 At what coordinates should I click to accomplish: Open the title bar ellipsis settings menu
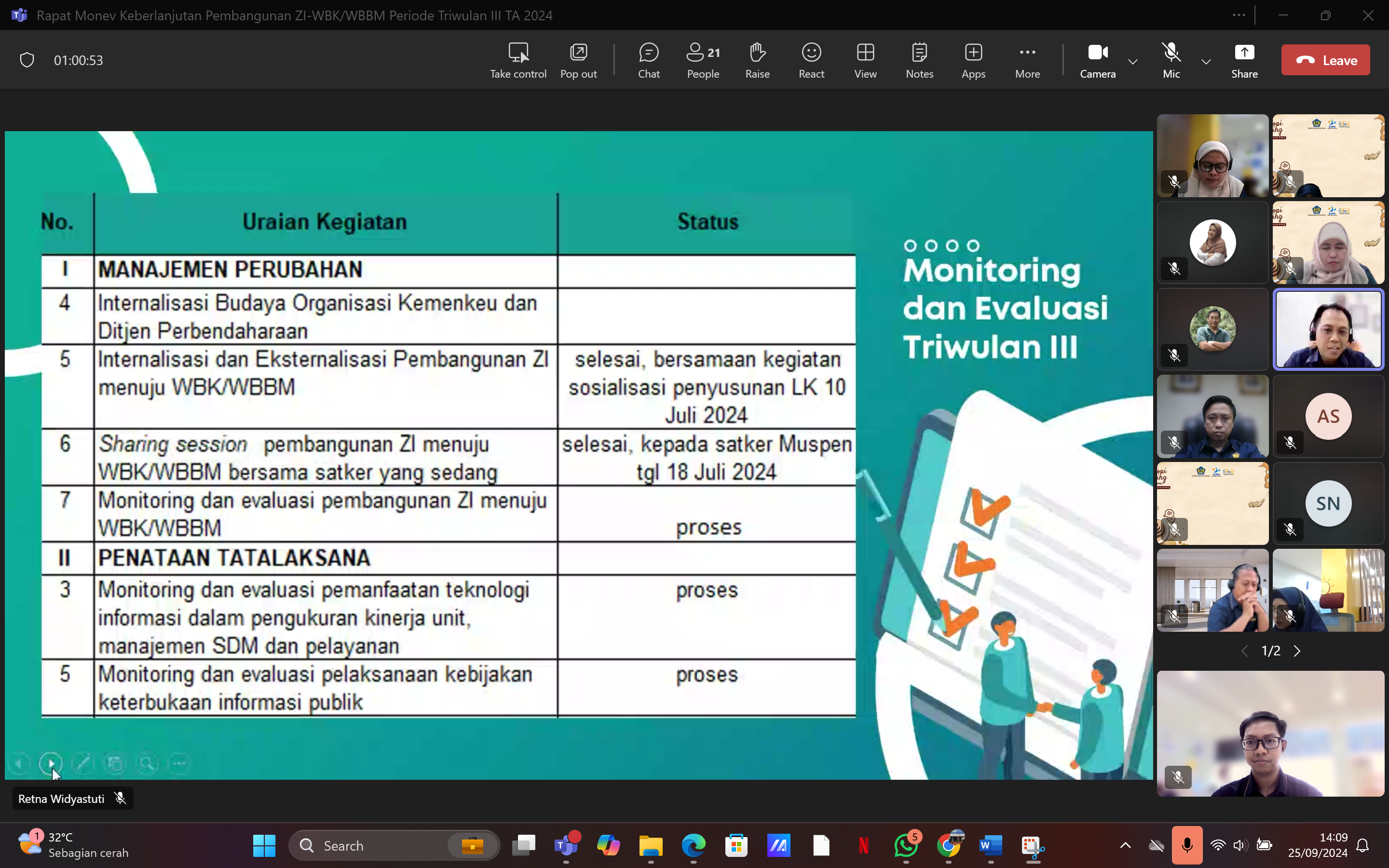pyautogui.click(x=1239, y=15)
